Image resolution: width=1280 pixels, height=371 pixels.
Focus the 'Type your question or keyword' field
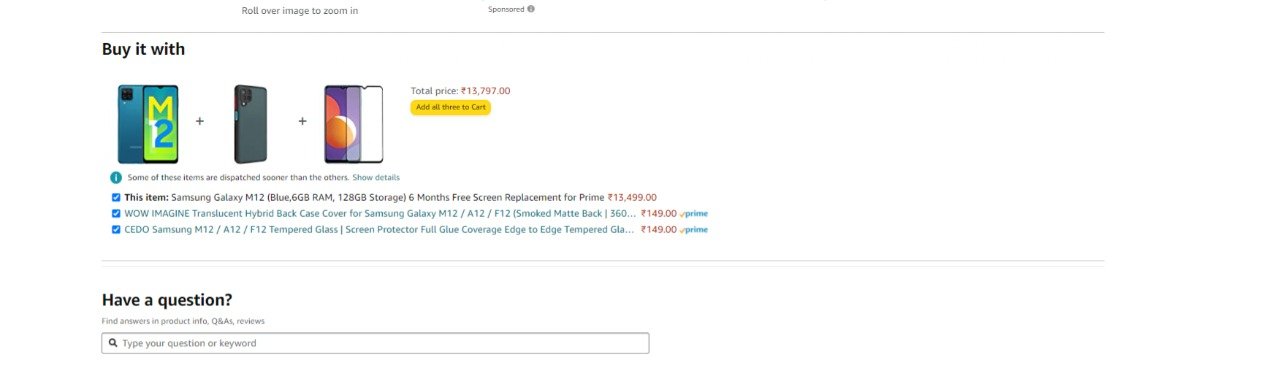click(x=375, y=343)
